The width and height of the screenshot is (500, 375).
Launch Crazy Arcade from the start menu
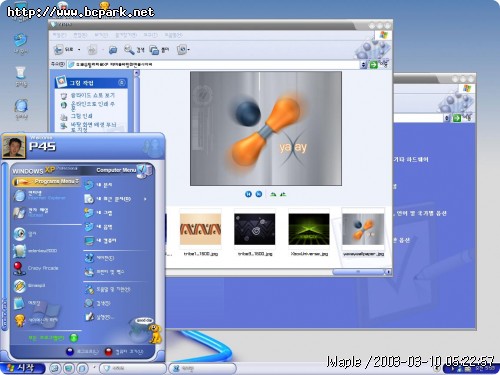click(x=36, y=268)
